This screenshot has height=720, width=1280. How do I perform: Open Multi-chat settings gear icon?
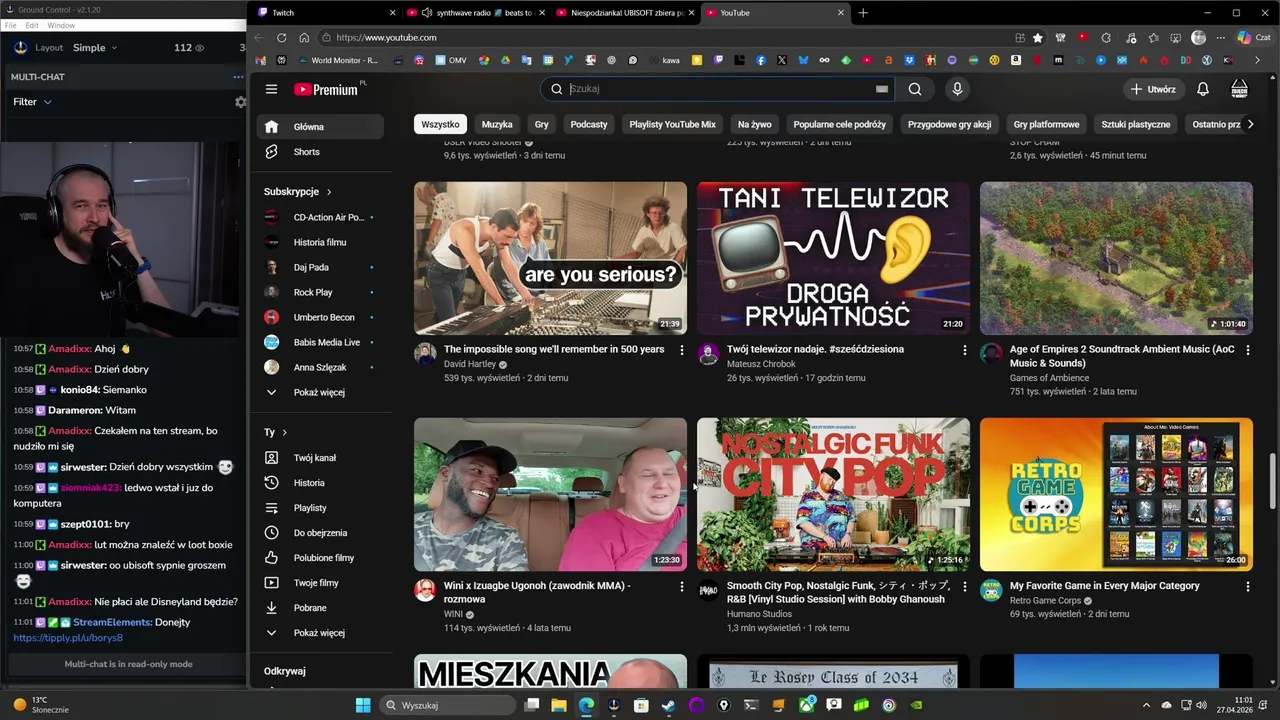click(x=240, y=102)
